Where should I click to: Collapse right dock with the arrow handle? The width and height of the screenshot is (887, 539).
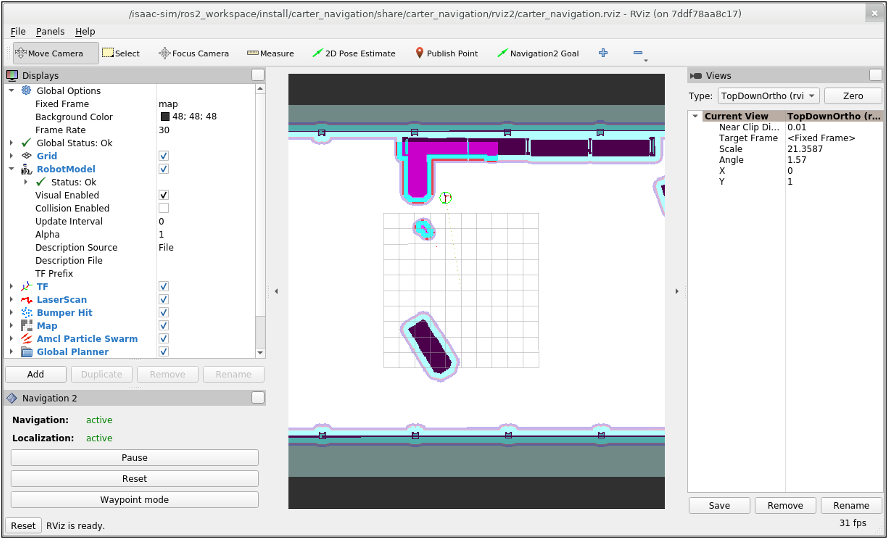677,291
